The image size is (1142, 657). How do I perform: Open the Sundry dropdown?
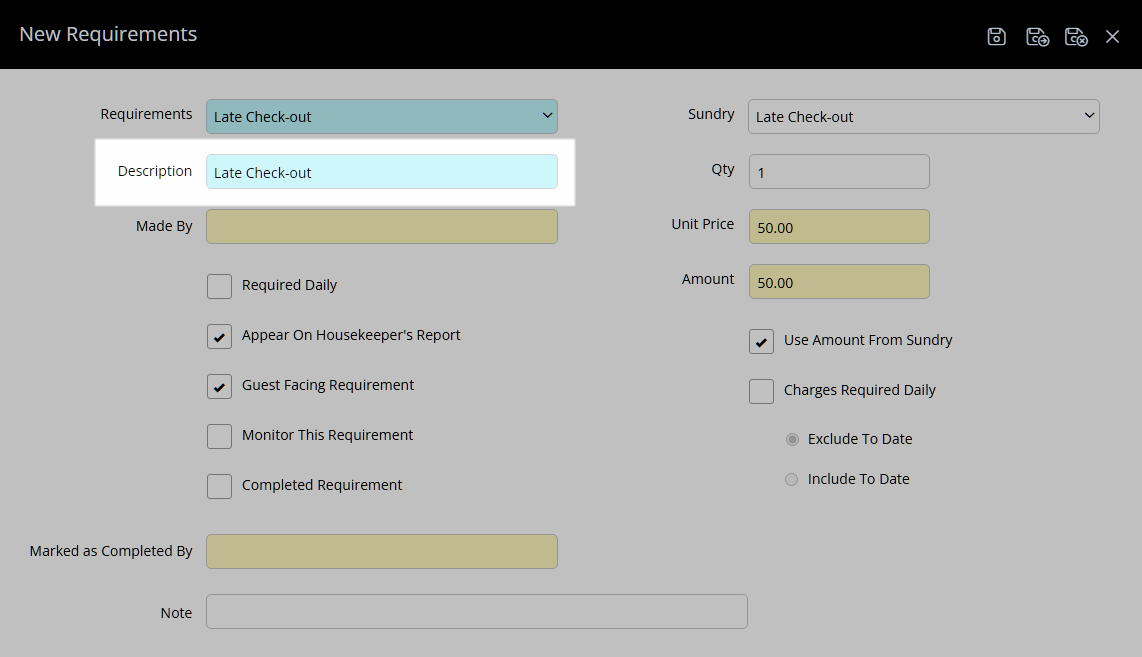(924, 117)
